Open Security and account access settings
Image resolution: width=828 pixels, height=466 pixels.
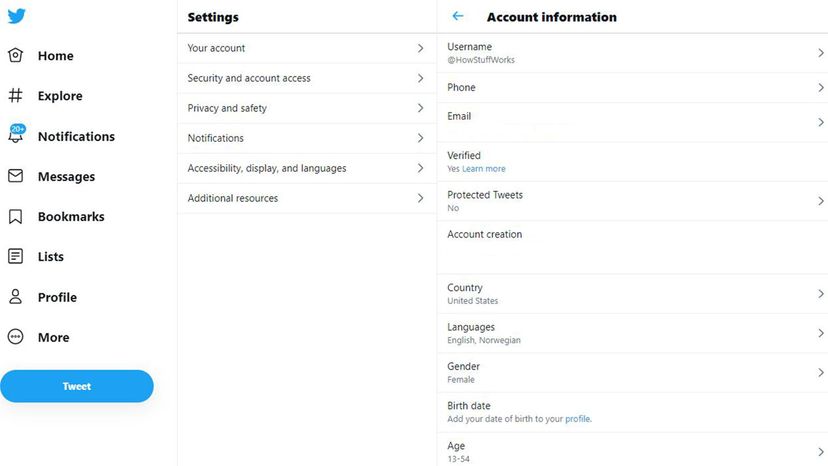click(x=307, y=78)
